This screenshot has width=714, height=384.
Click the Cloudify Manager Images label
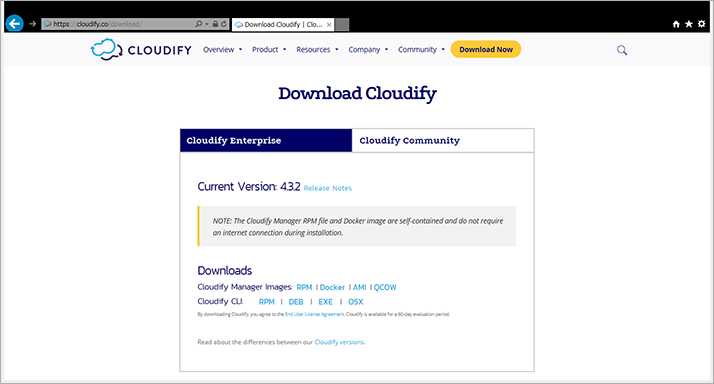point(245,287)
